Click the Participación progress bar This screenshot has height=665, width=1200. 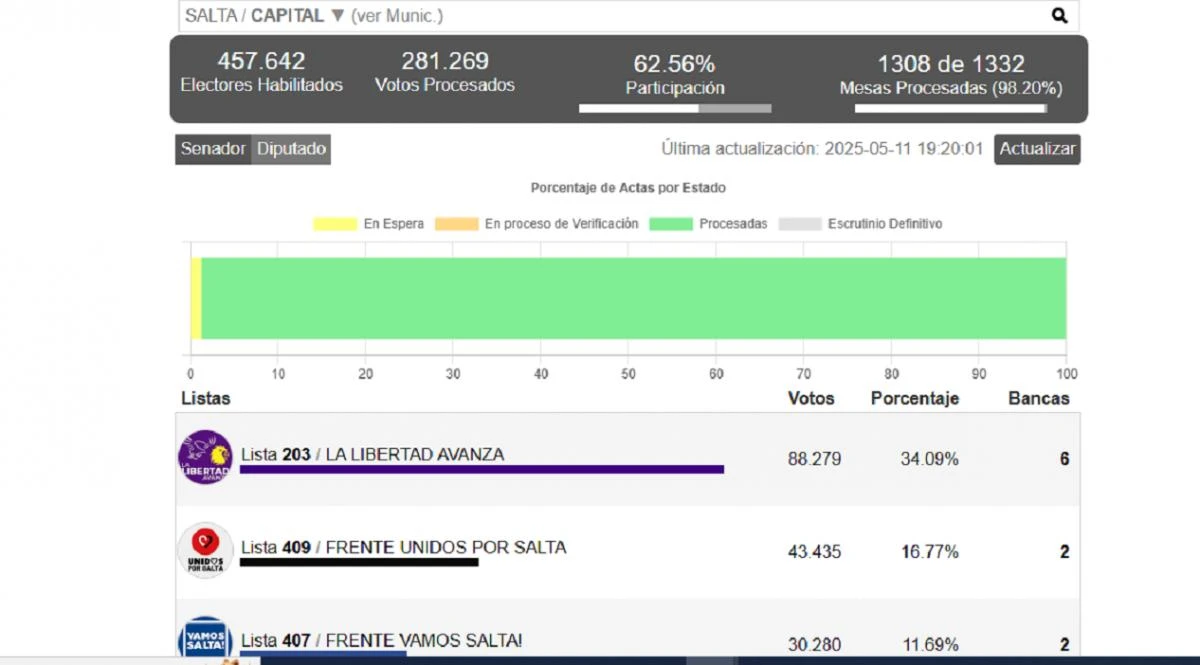(674, 107)
